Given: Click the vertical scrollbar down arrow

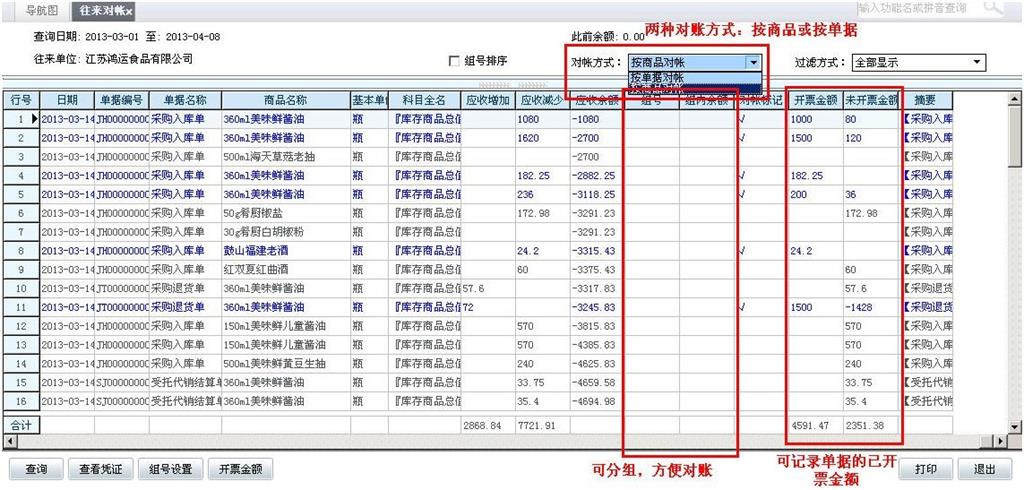Looking at the screenshot, I should click(1014, 427).
